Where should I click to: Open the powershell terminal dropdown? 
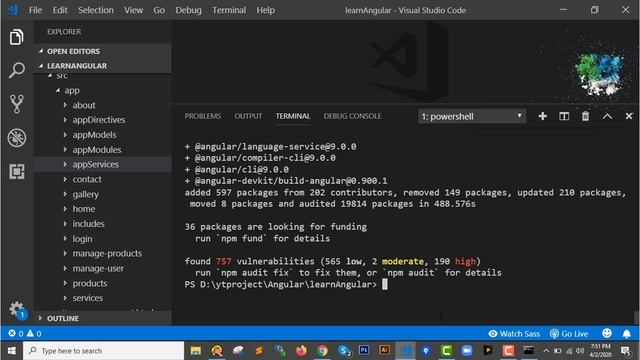(472, 116)
